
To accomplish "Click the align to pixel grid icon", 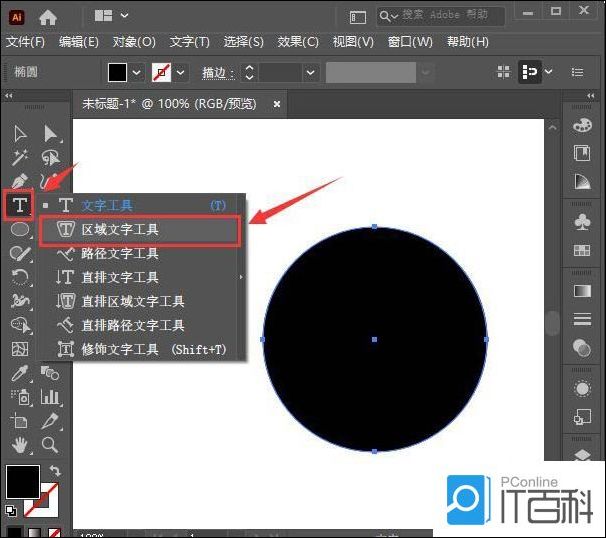I will [503, 72].
